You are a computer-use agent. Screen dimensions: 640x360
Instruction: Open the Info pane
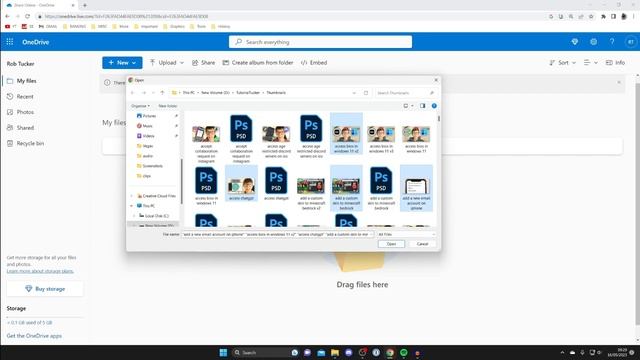[616, 62]
